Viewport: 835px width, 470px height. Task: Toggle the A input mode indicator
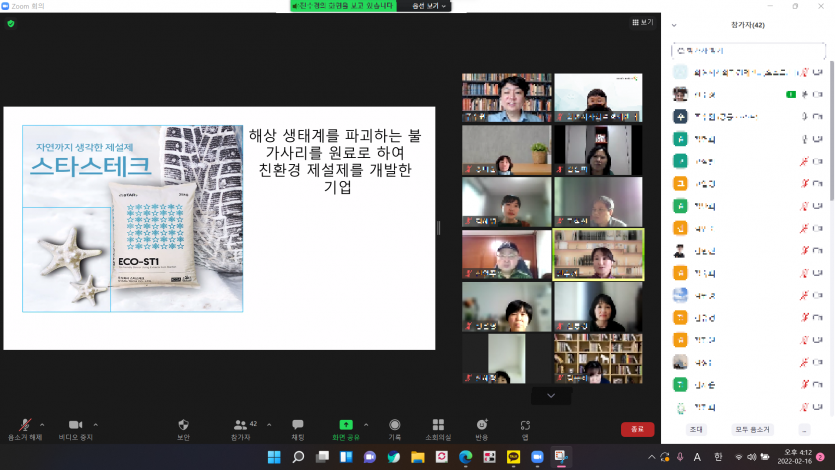coord(697,457)
